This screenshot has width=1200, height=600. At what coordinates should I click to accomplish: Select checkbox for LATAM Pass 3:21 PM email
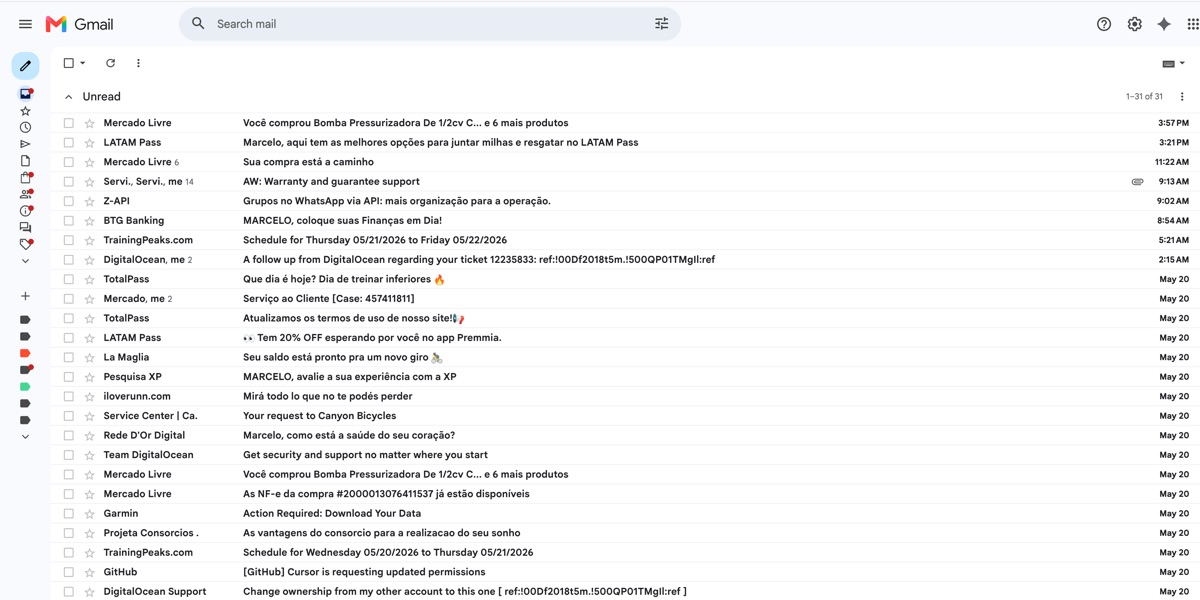click(x=68, y=143)
